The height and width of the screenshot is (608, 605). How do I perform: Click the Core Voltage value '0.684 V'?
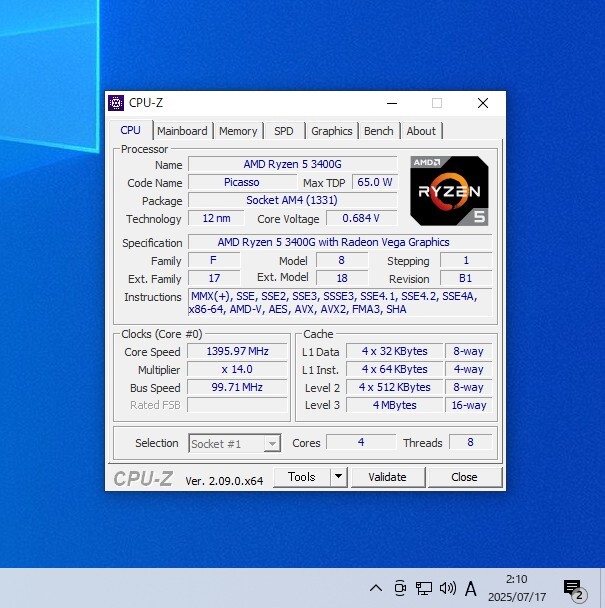tap(361, 218)
